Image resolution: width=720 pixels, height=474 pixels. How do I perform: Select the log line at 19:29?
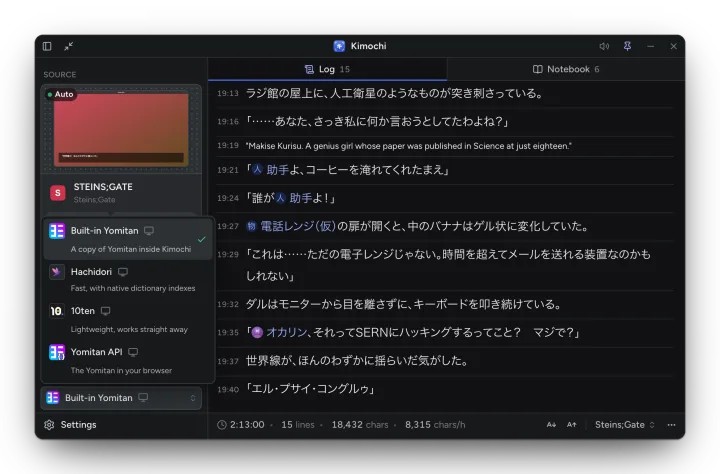[445, 265]
